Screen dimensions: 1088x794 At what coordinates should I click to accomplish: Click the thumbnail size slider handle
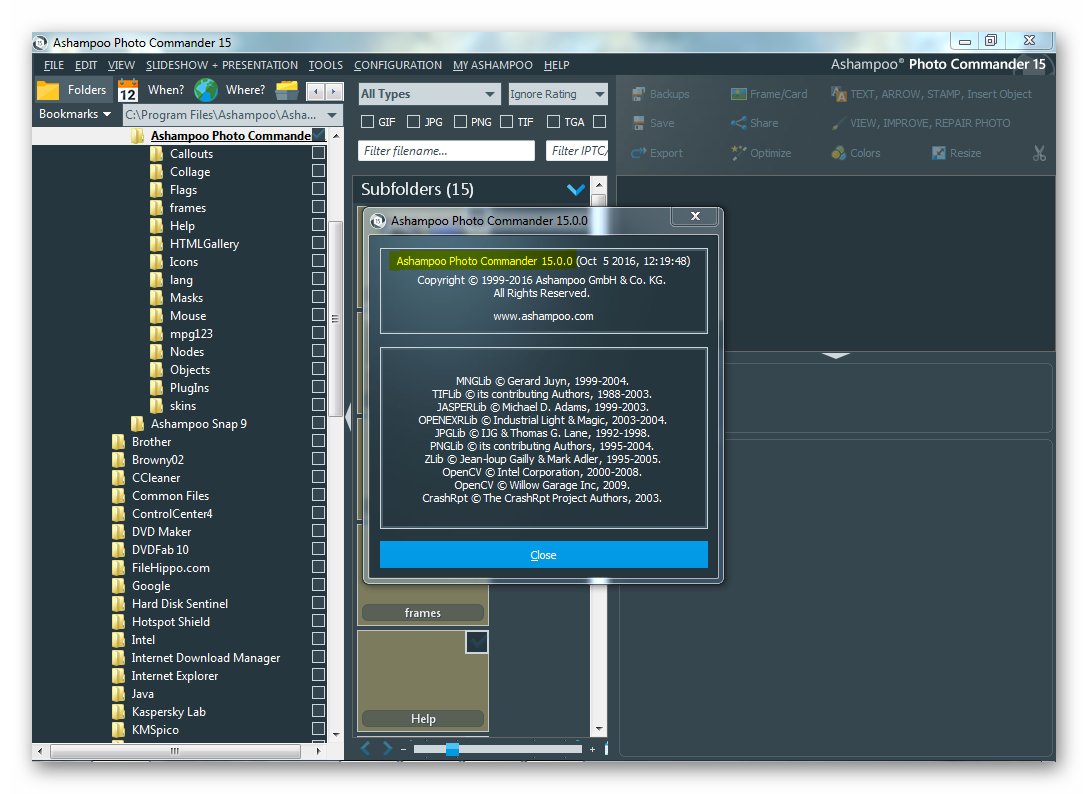click(x=452, y=749)
